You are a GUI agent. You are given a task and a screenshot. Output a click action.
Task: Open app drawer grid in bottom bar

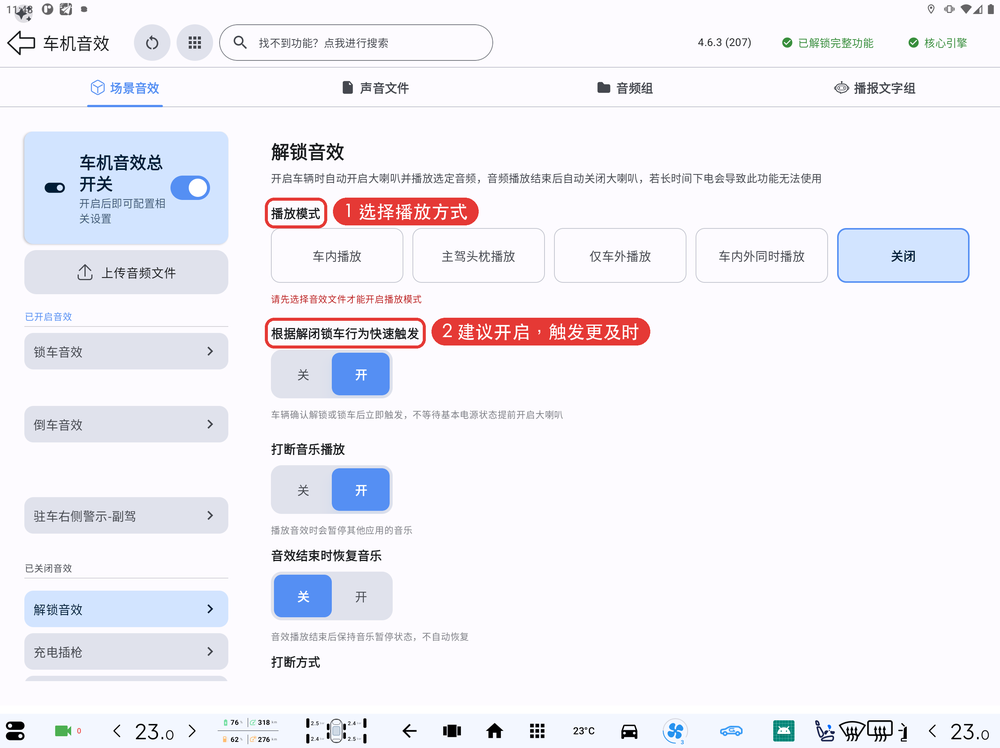[538, 731]
